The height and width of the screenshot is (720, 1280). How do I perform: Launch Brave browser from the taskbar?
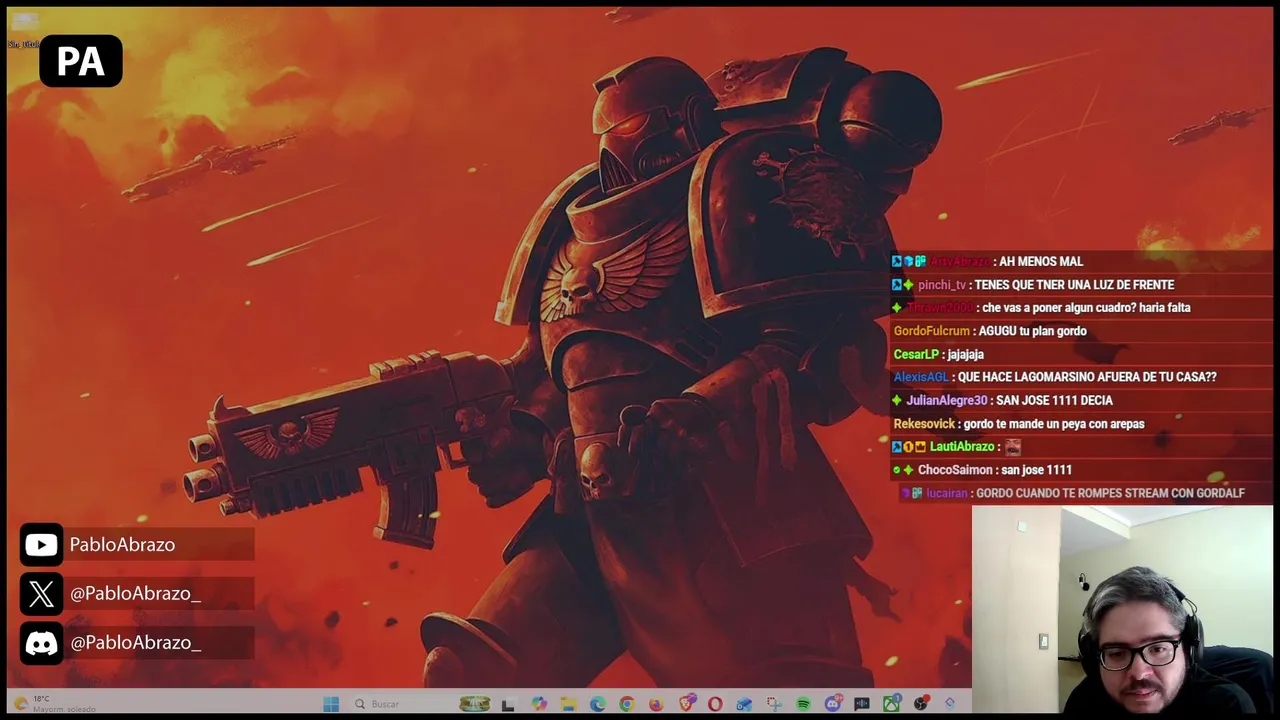[686, 704]
